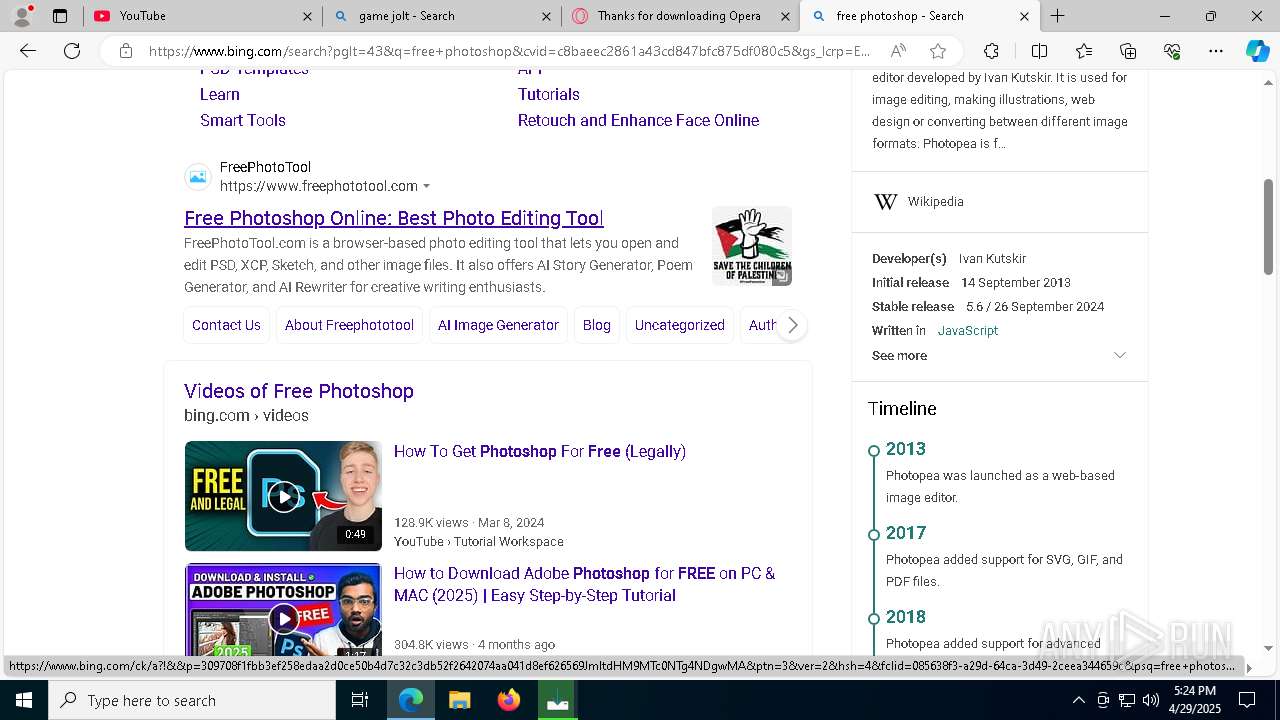Open the Extensions puzzle icon

coord(991,51)
